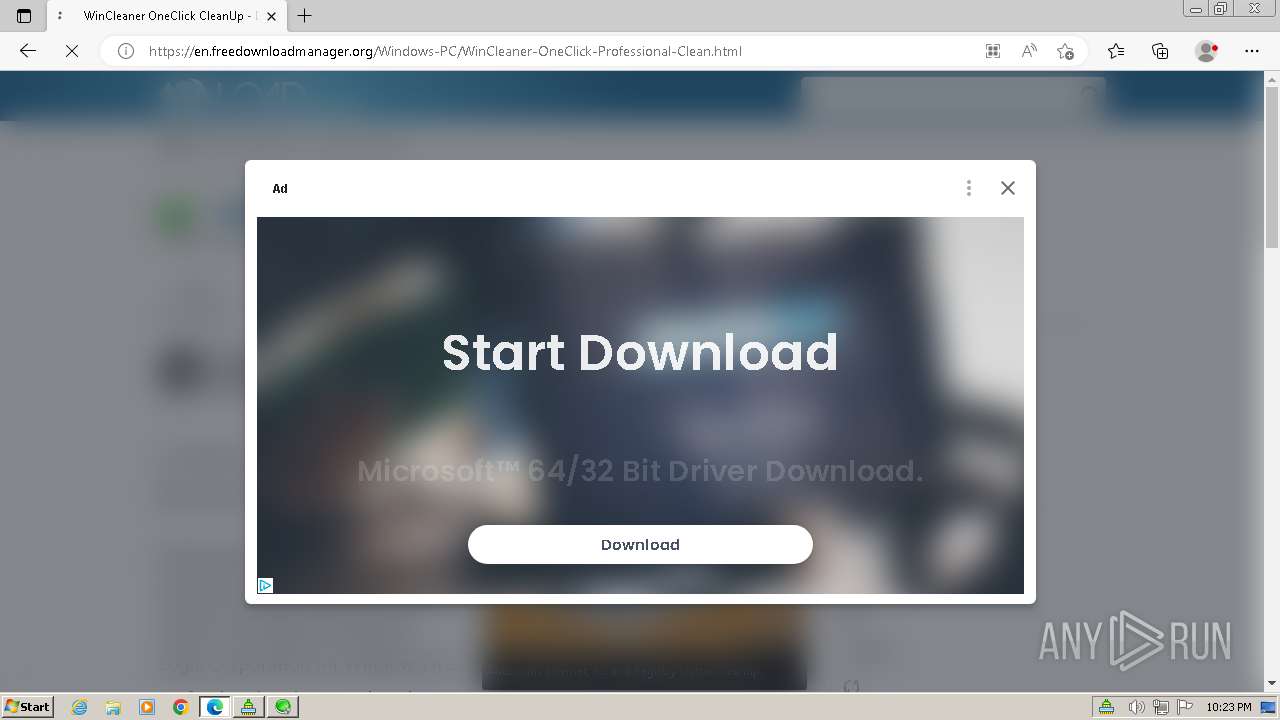Switch to Microsoft Edge taskbar button
Viewport: 1280px width, 720px height.
click(x=214, y=707)
